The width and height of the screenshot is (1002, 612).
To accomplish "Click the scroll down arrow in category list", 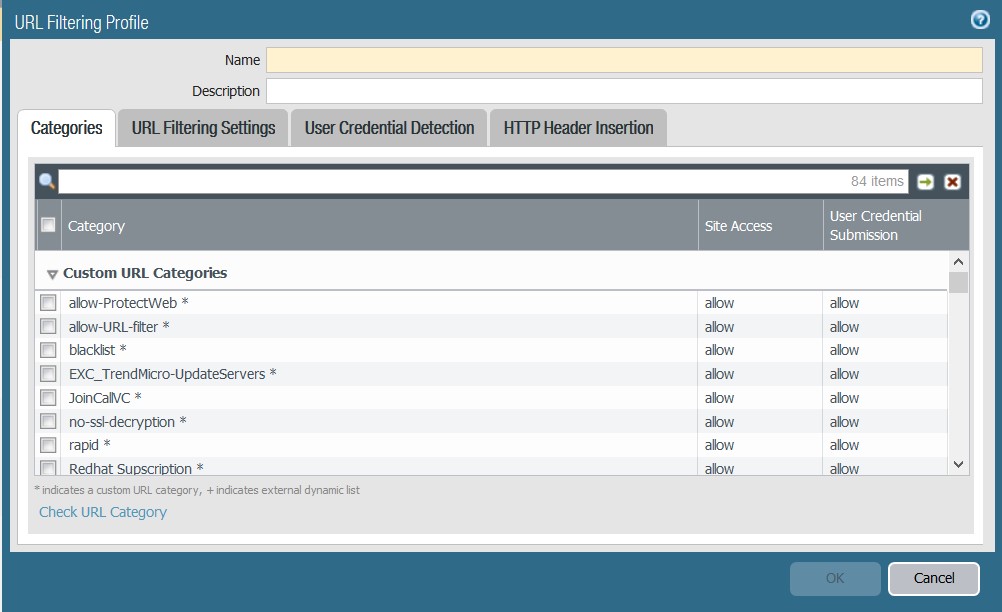I will (x=958, y=464).
